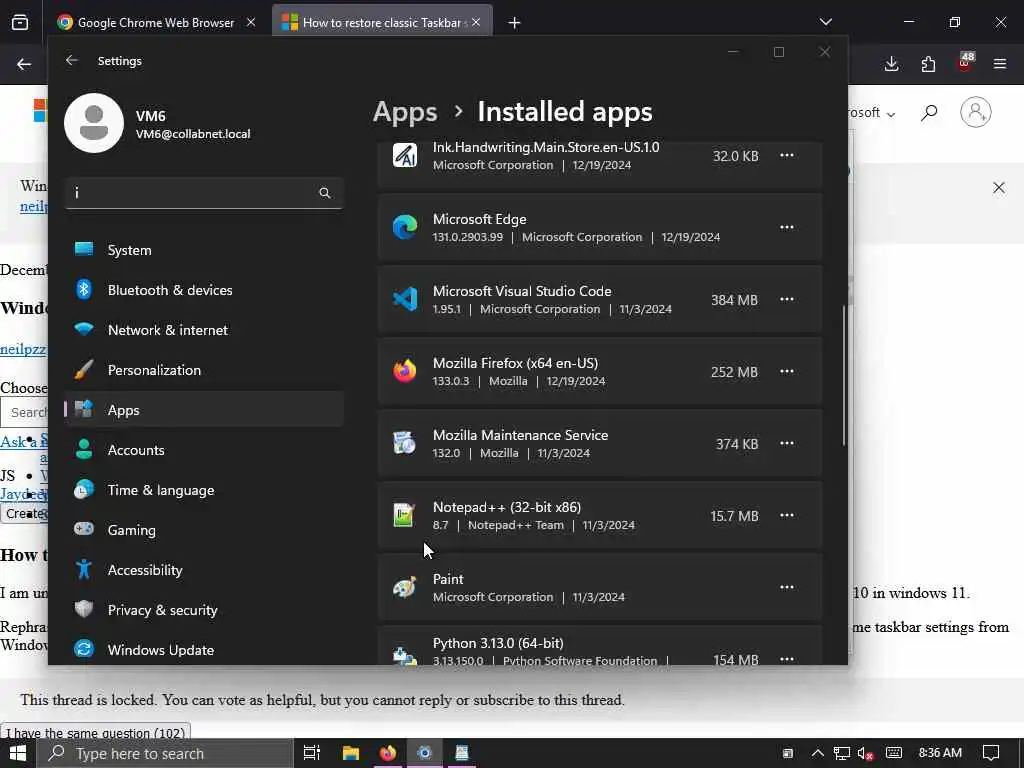Dismiss the webpage banner with X button
The height and width of the screenshot is (768, 1024).
[x=999, y=188]
